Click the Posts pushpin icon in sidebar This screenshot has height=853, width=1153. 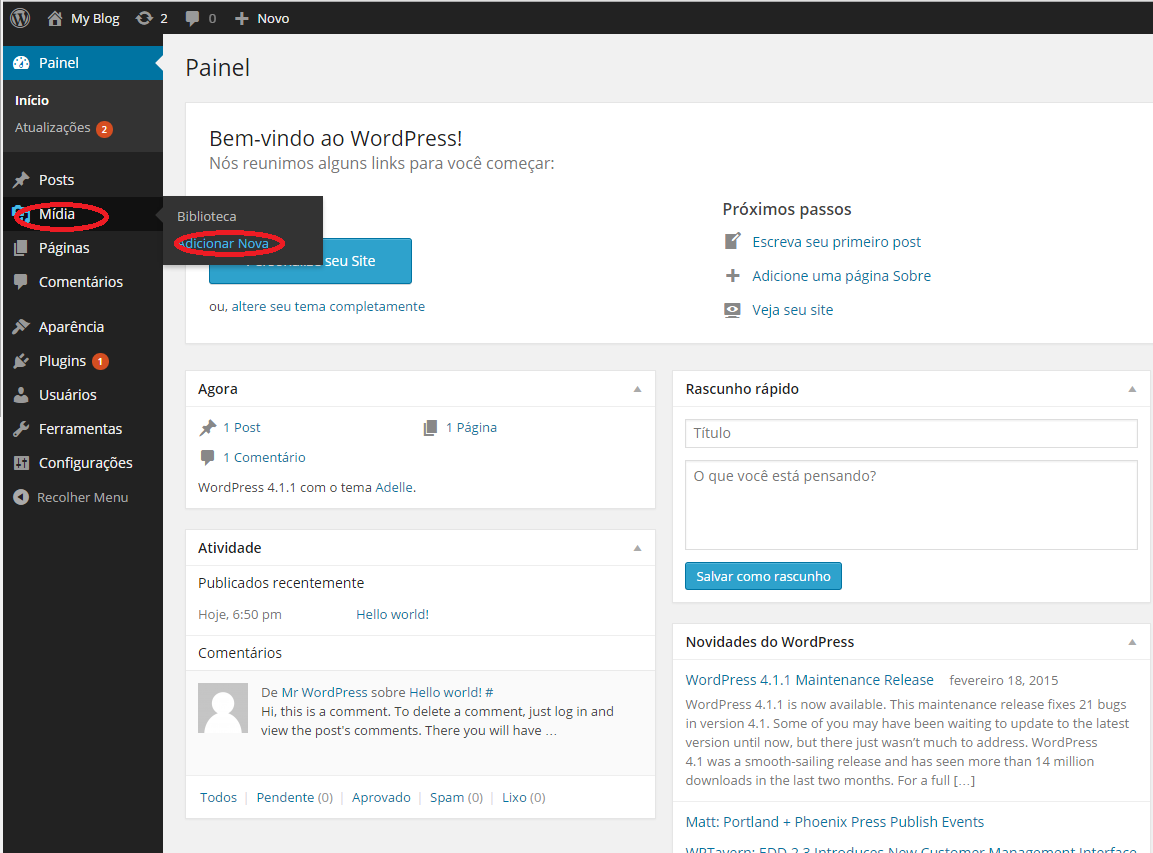[x=21, y=180]
